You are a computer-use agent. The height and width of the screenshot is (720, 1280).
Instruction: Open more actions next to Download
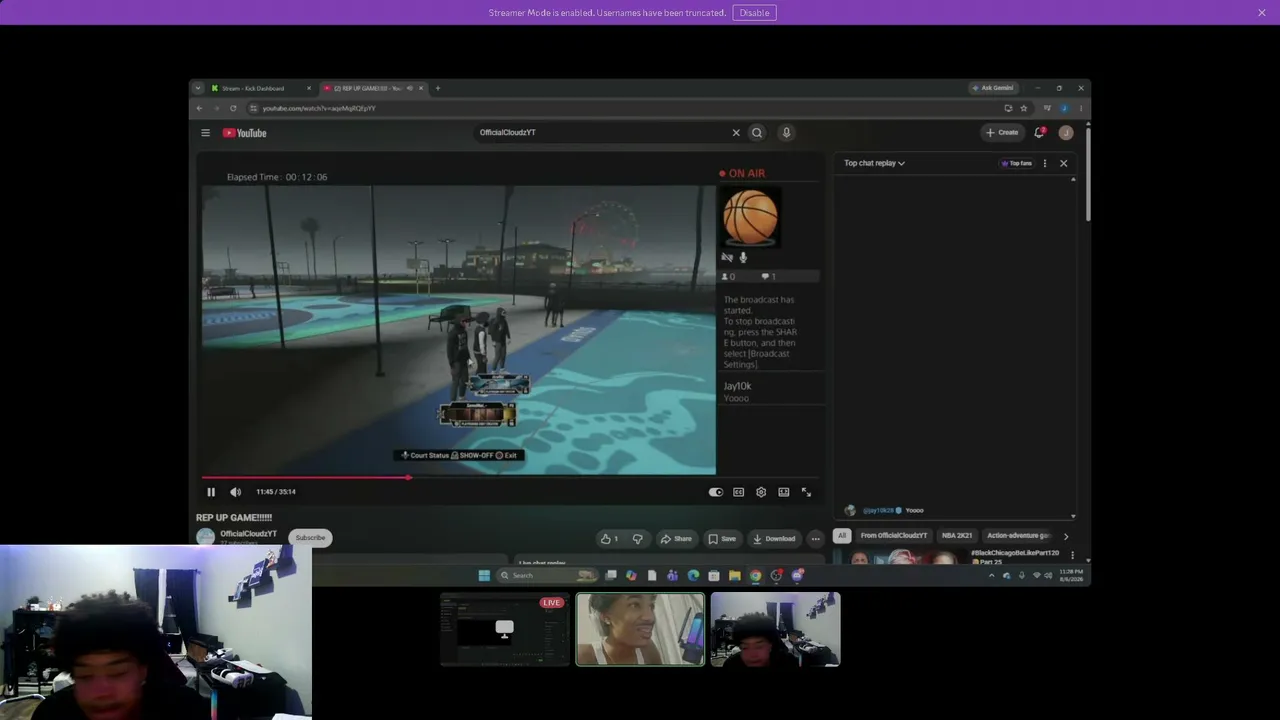tap(816, 539)
